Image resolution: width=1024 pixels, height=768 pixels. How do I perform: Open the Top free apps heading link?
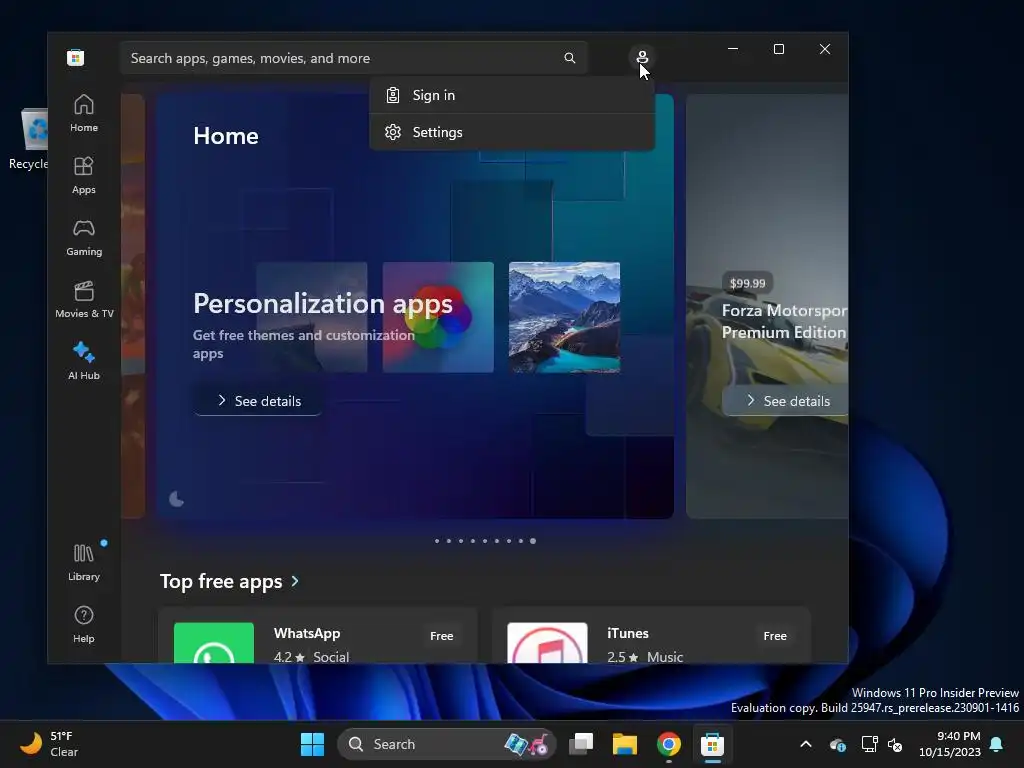221,581
